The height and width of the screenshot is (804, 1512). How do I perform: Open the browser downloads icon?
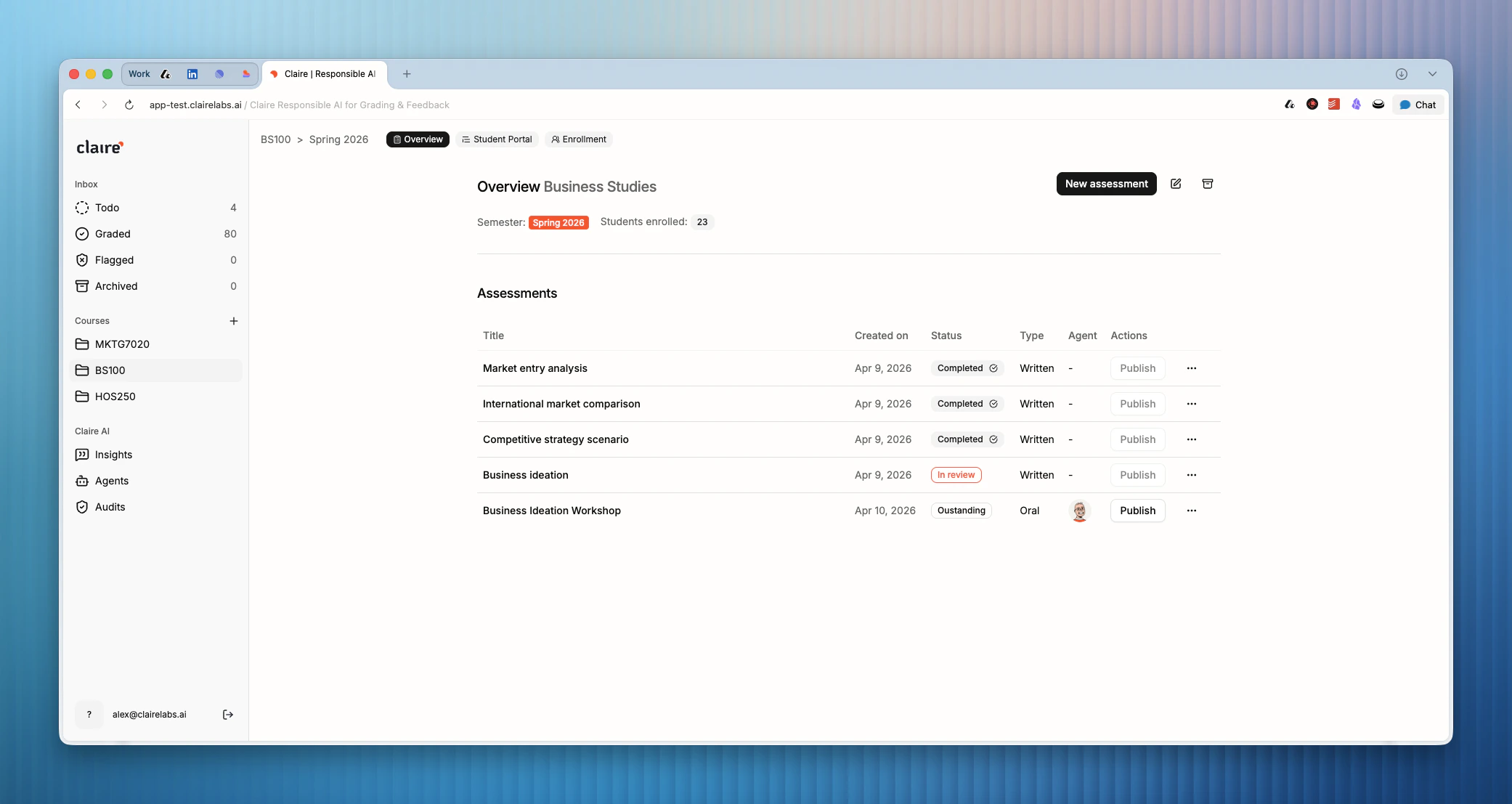coord(1402,74)
